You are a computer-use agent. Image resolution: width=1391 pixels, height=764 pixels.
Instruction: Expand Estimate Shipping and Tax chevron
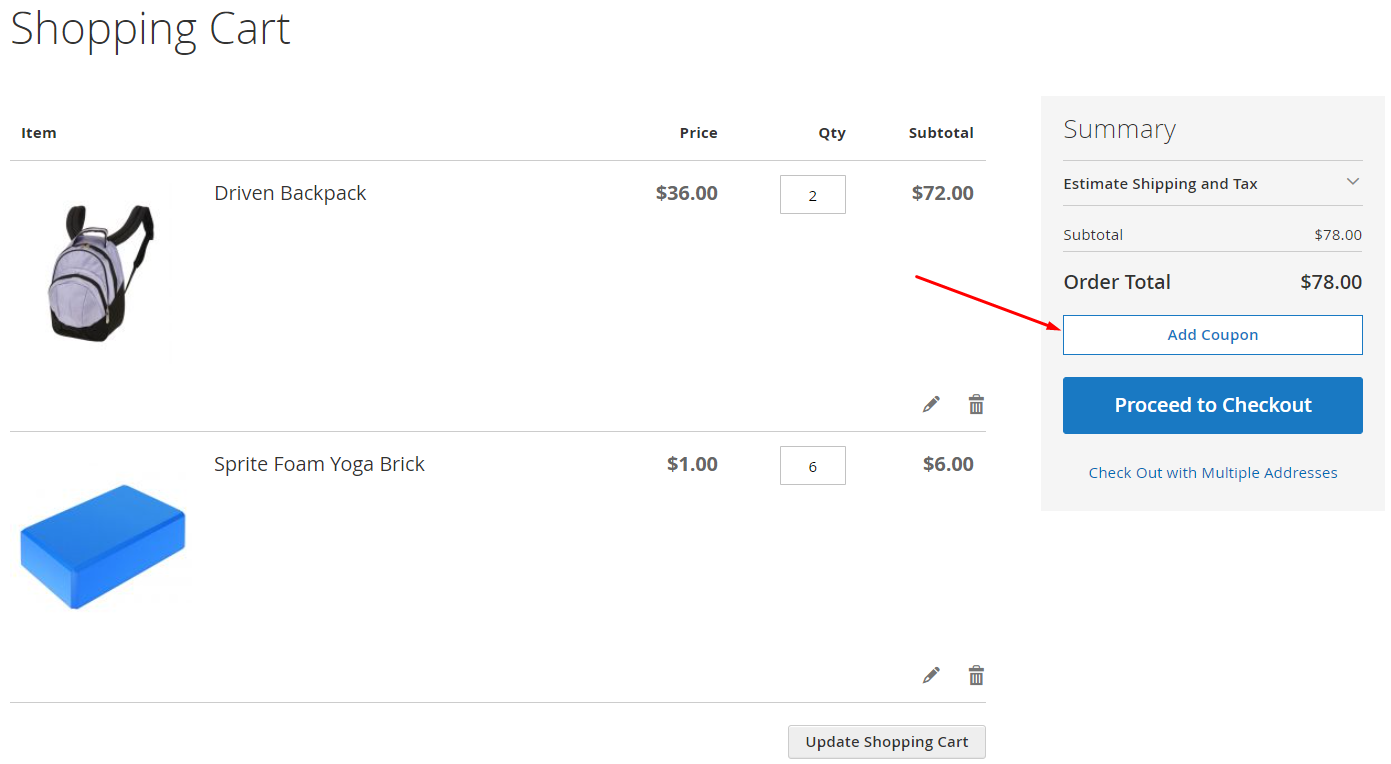[1353, 182]
